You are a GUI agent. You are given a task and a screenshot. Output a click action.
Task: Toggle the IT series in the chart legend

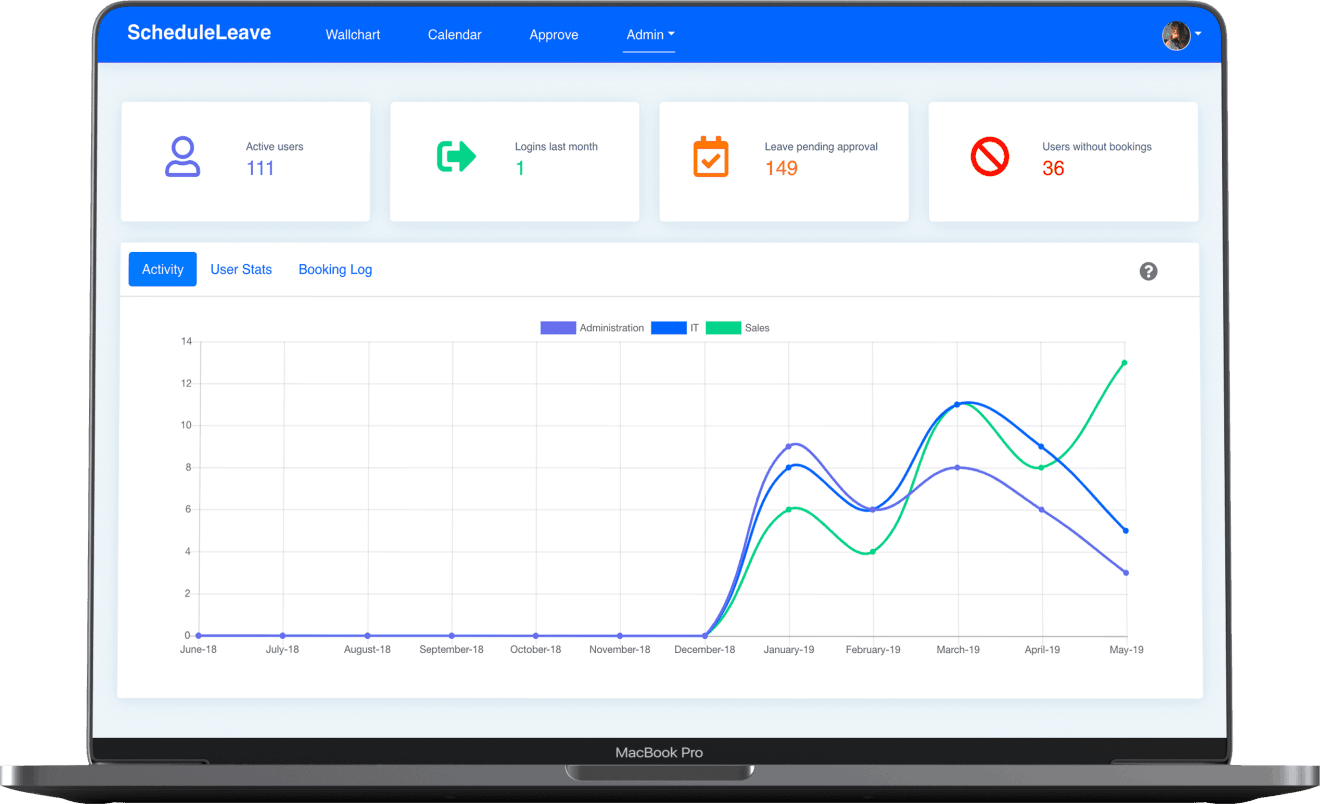pyautogui.click(x=681, y=327)
